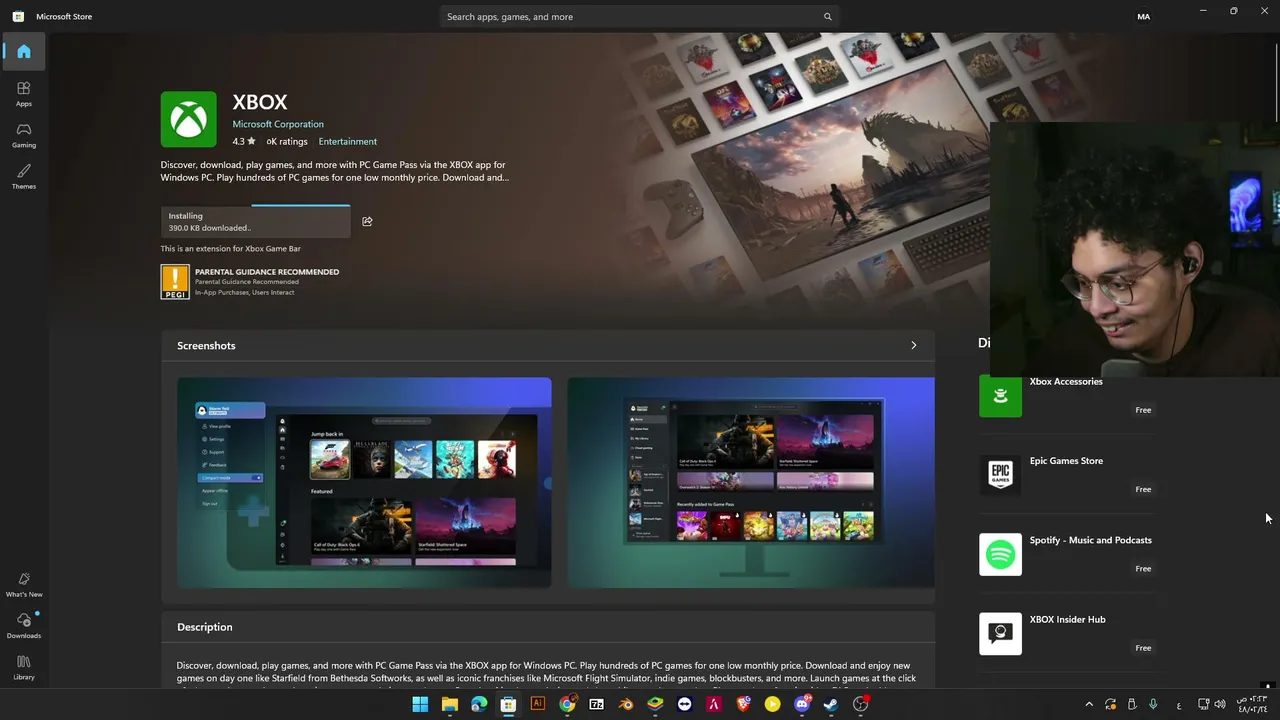Open Blender from the taskbar

(x=626, y=704)
